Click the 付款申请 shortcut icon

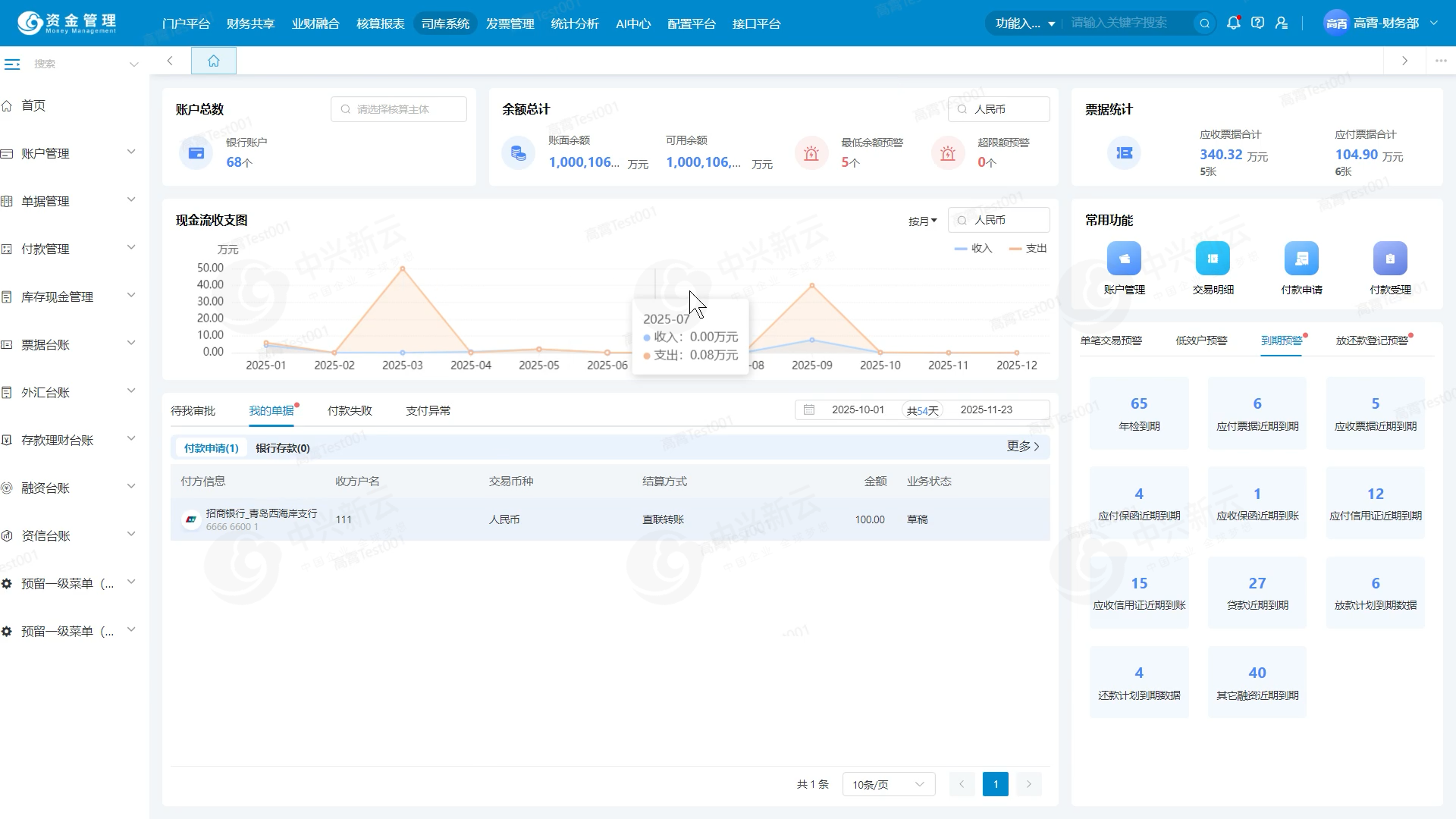1301,259
